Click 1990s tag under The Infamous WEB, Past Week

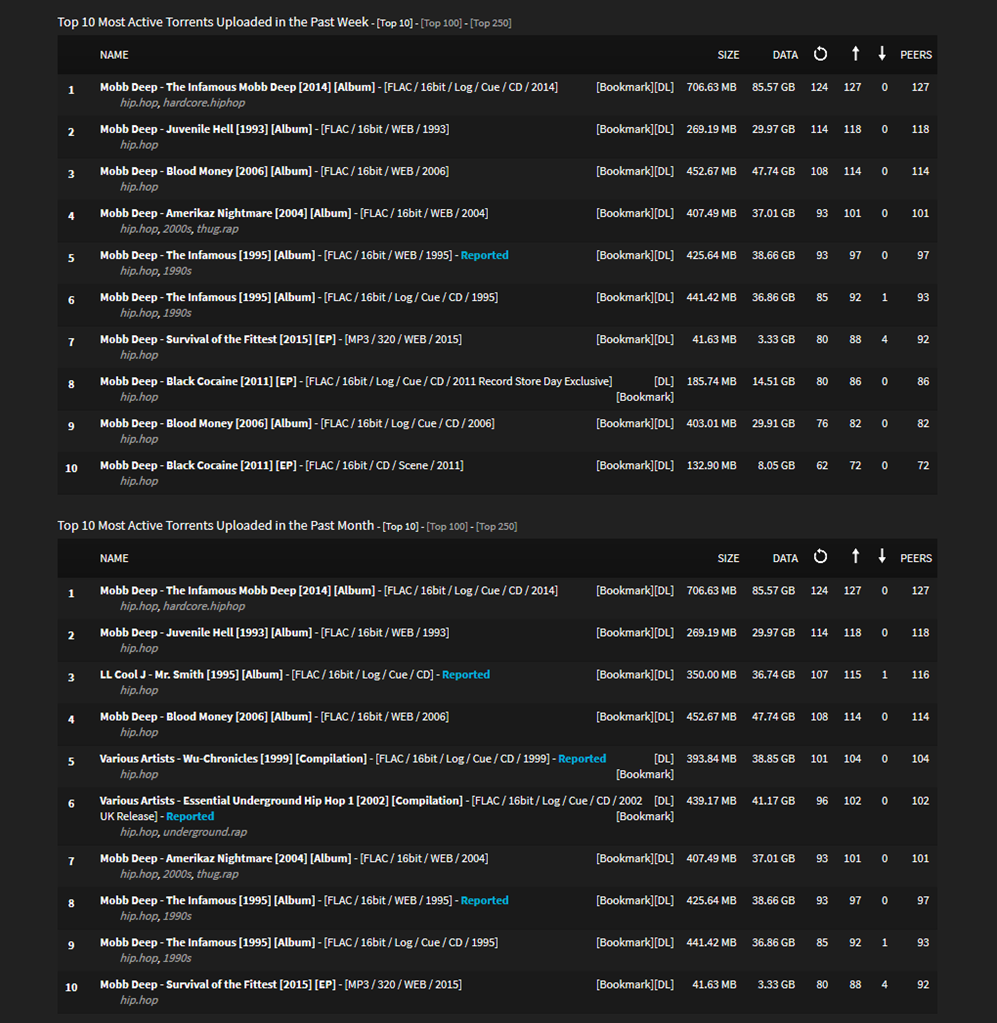pyautogui.click(x=177, y=271)
